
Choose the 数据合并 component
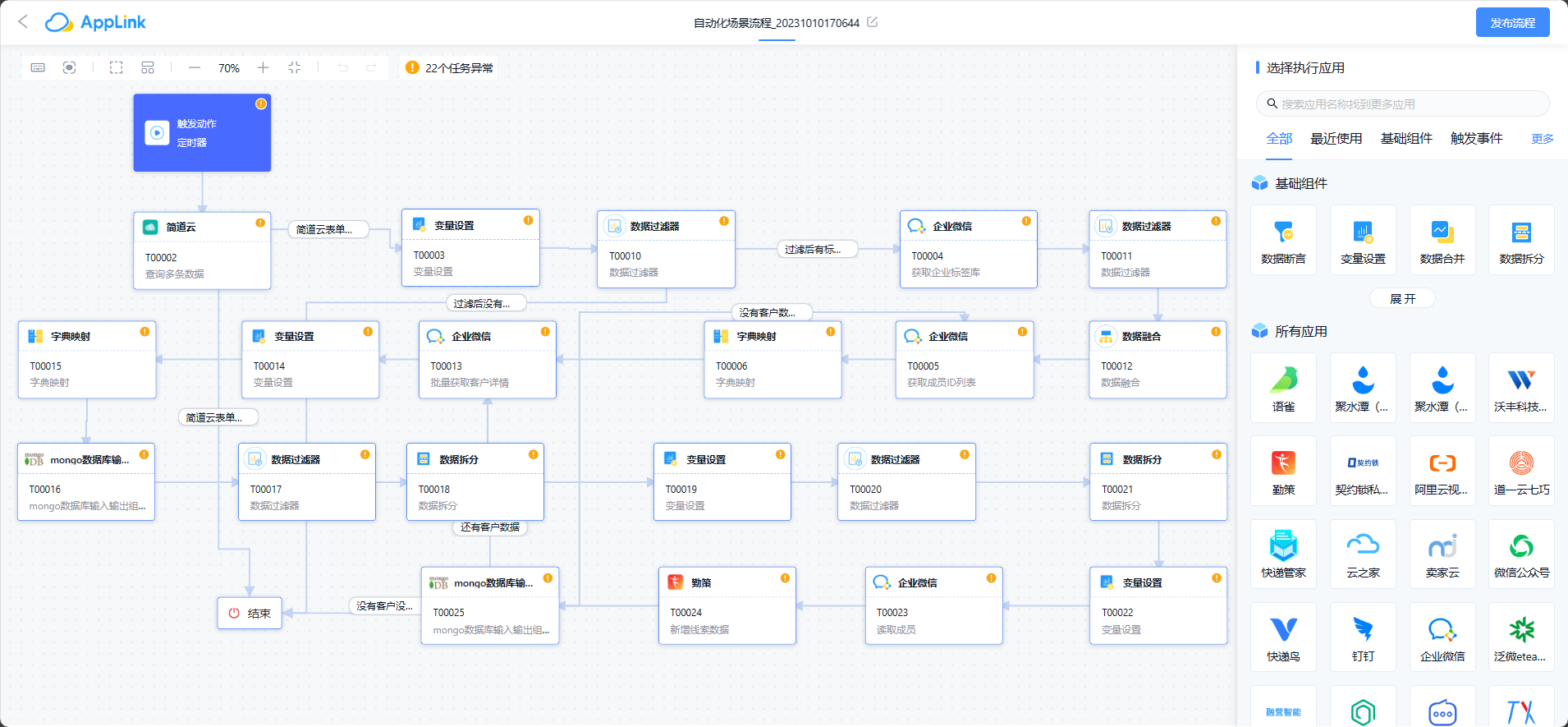[1442, 240]
